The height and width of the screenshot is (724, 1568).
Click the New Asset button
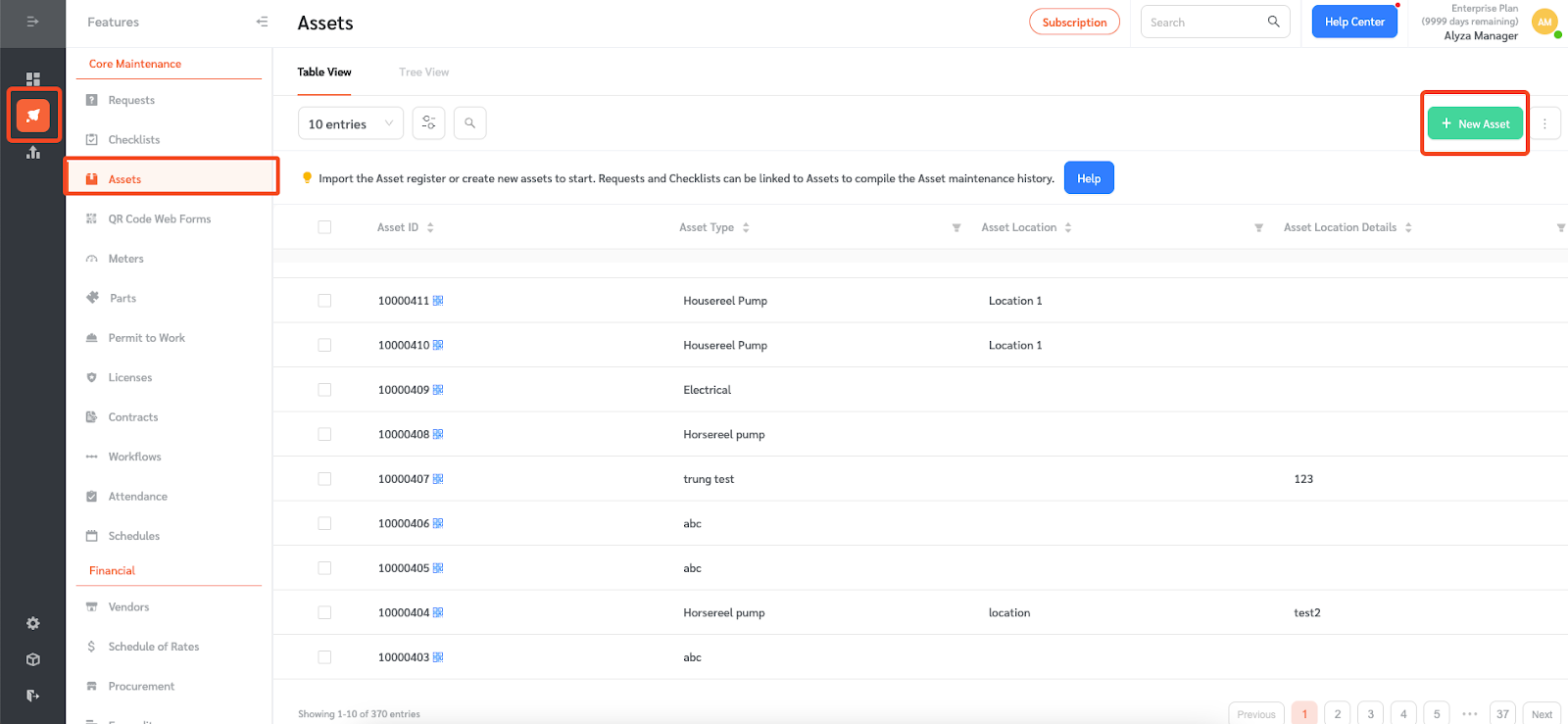click(x=1475, y=123)
